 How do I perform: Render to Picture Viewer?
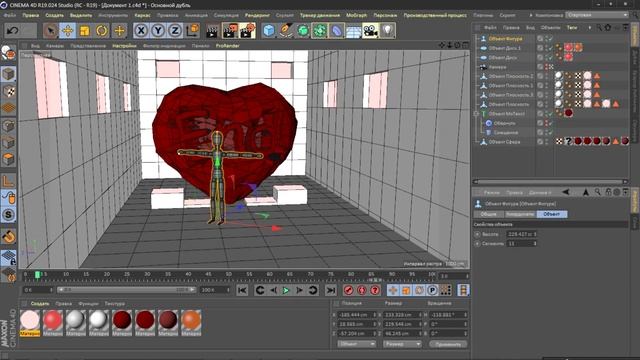230,31
